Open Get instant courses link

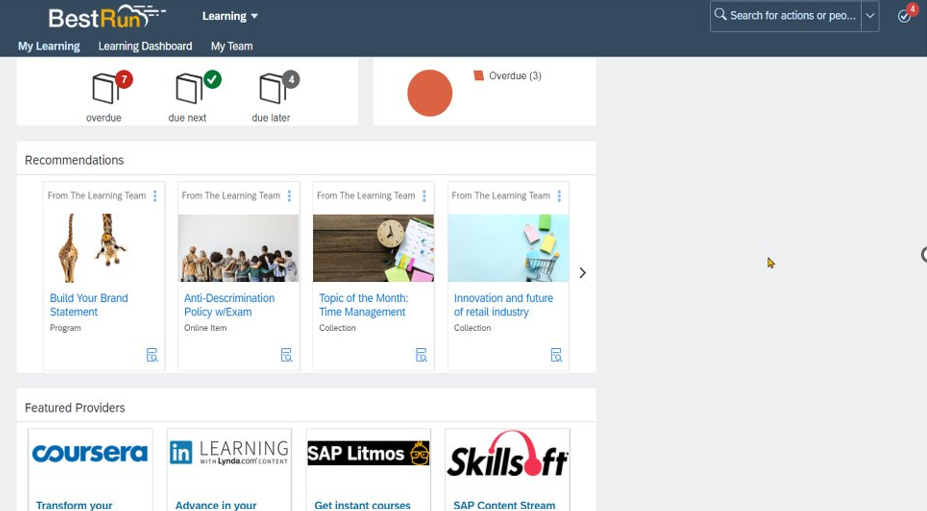click(x=362, y=505)
